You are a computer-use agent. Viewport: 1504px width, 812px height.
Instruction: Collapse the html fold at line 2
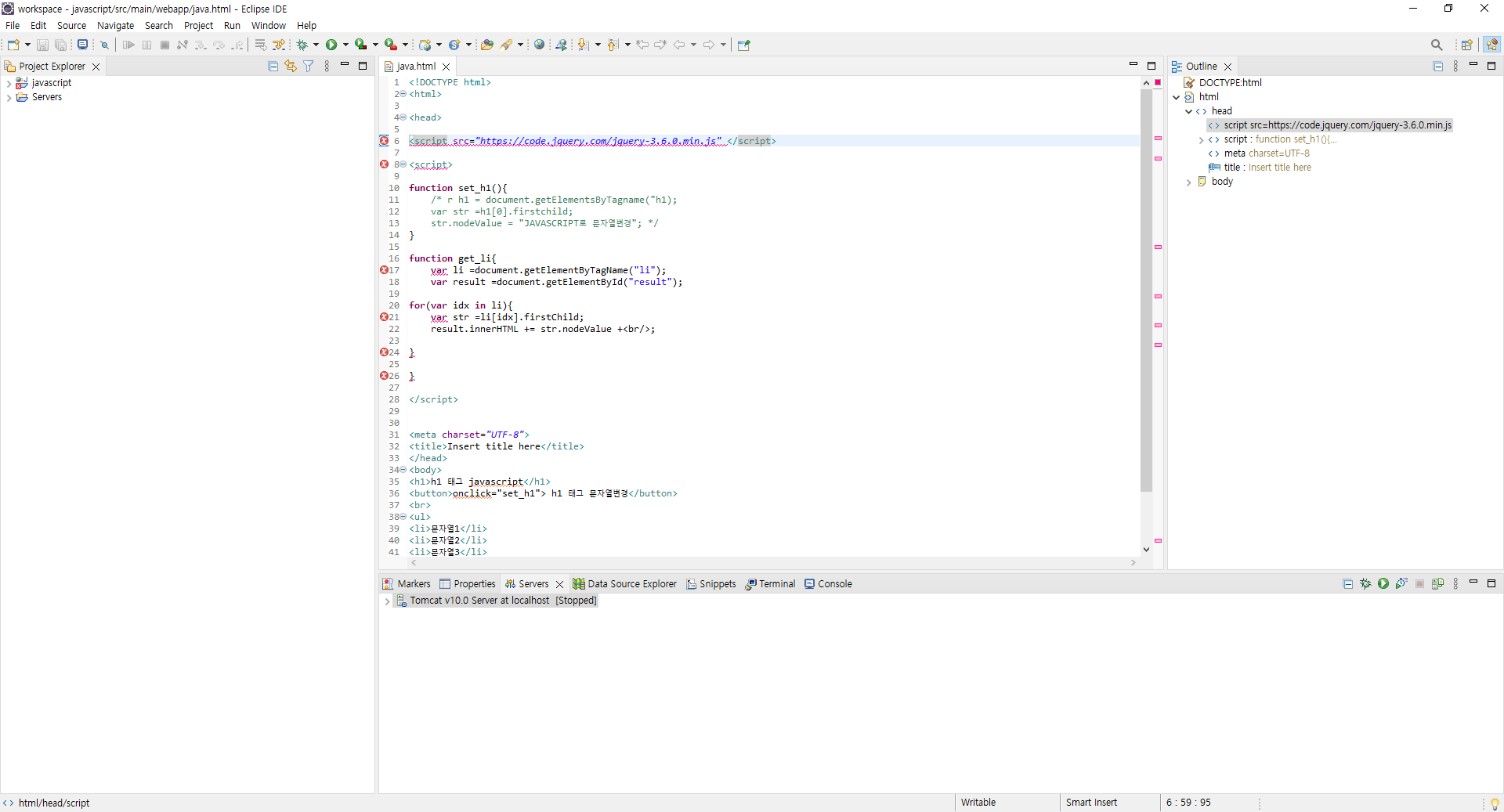(x=403, y=94)
